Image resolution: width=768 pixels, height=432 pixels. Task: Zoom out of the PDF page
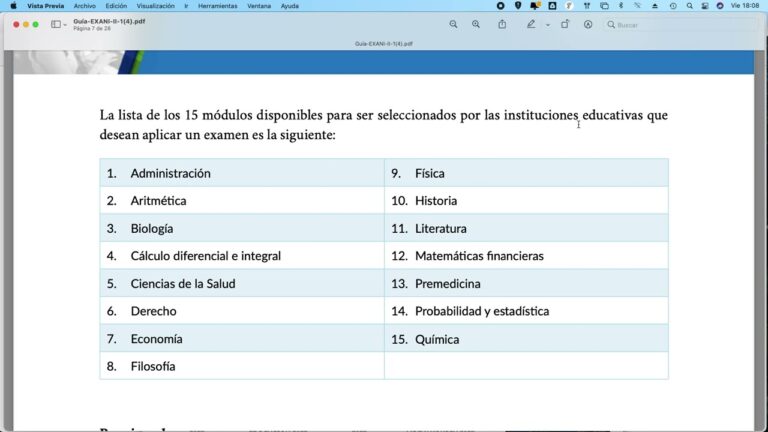453,24
